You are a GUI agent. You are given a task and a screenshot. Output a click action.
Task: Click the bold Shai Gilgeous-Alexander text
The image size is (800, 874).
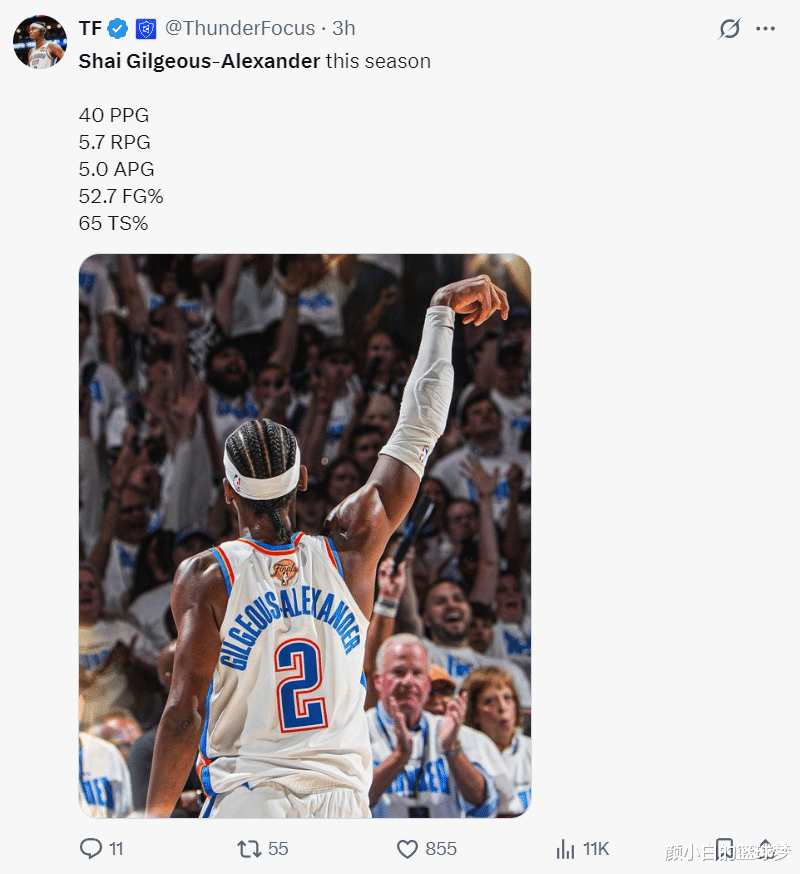coord(199,61)
